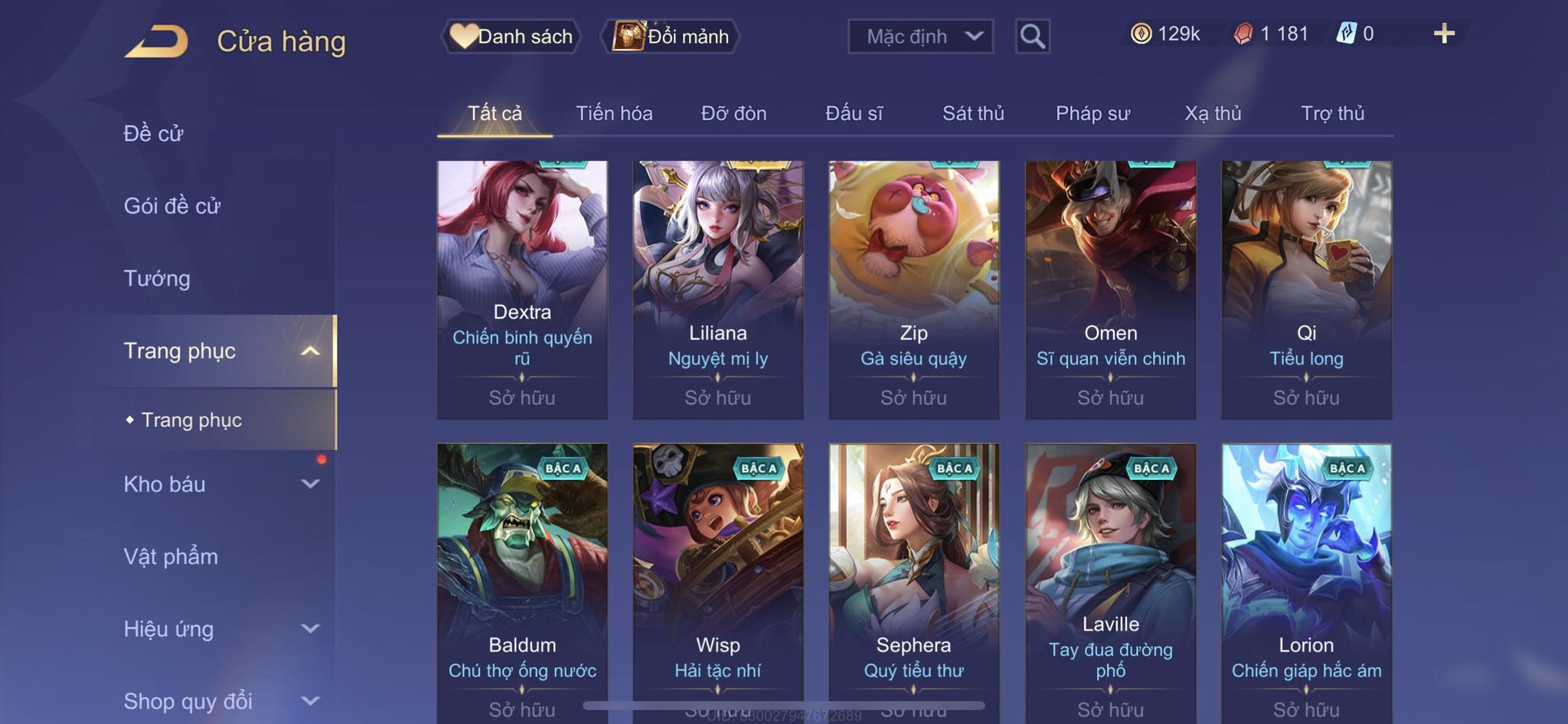Click the horizontal scrollbar at bottom
Screen dimensions: 1568x724
(784, 705)
